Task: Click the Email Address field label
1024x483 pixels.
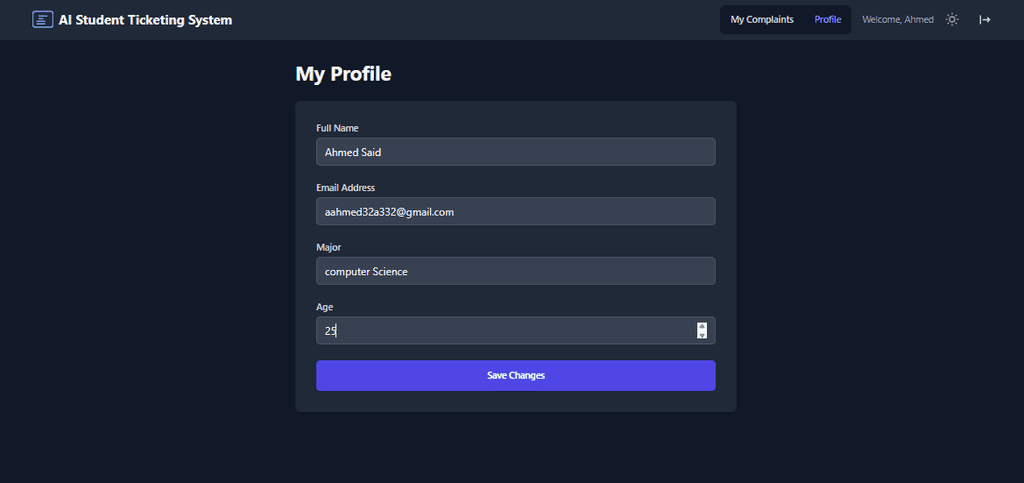Action: (x=345, y=188)
